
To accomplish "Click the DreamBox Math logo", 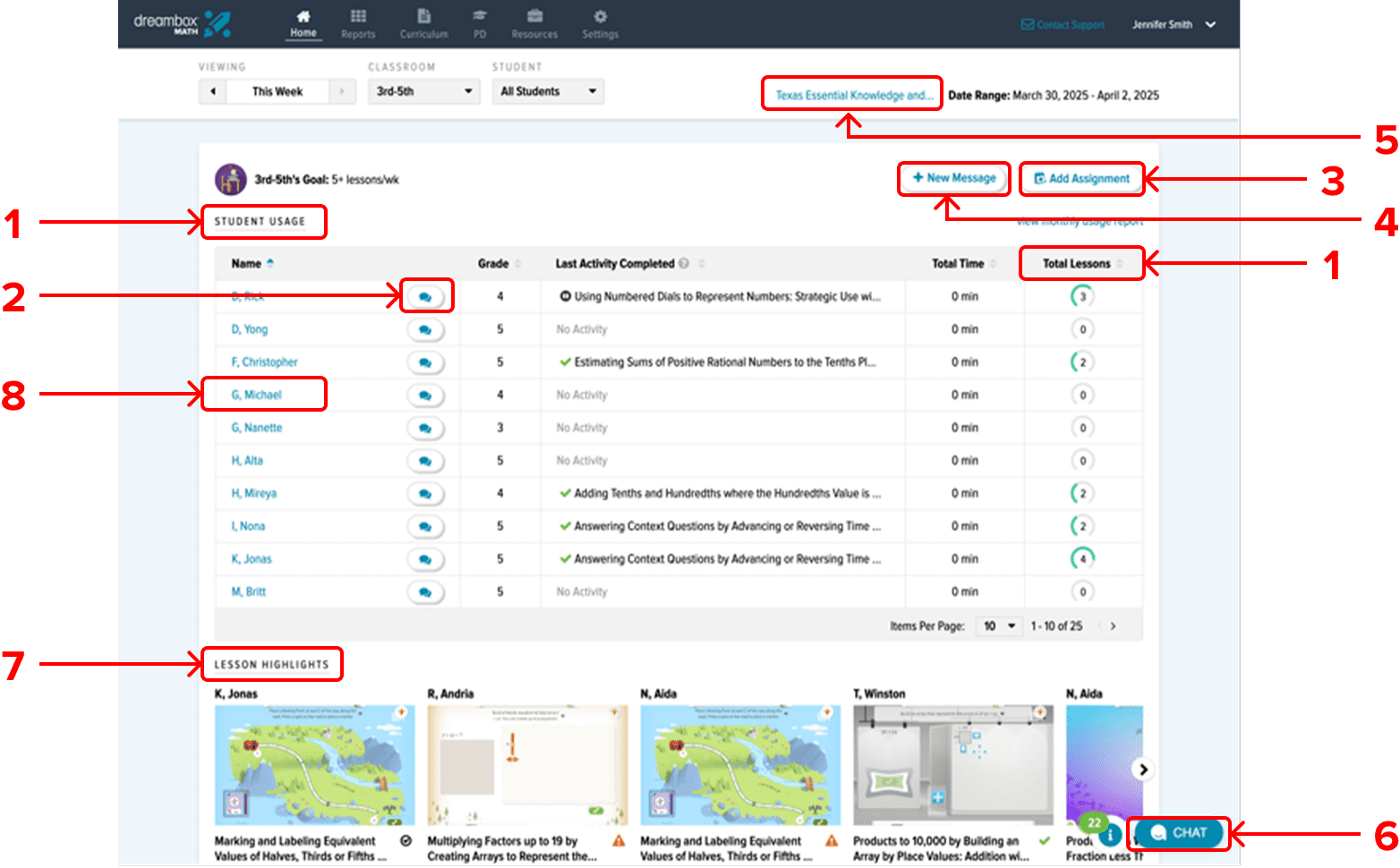I will pyautogui.click(x=183, y=23).
